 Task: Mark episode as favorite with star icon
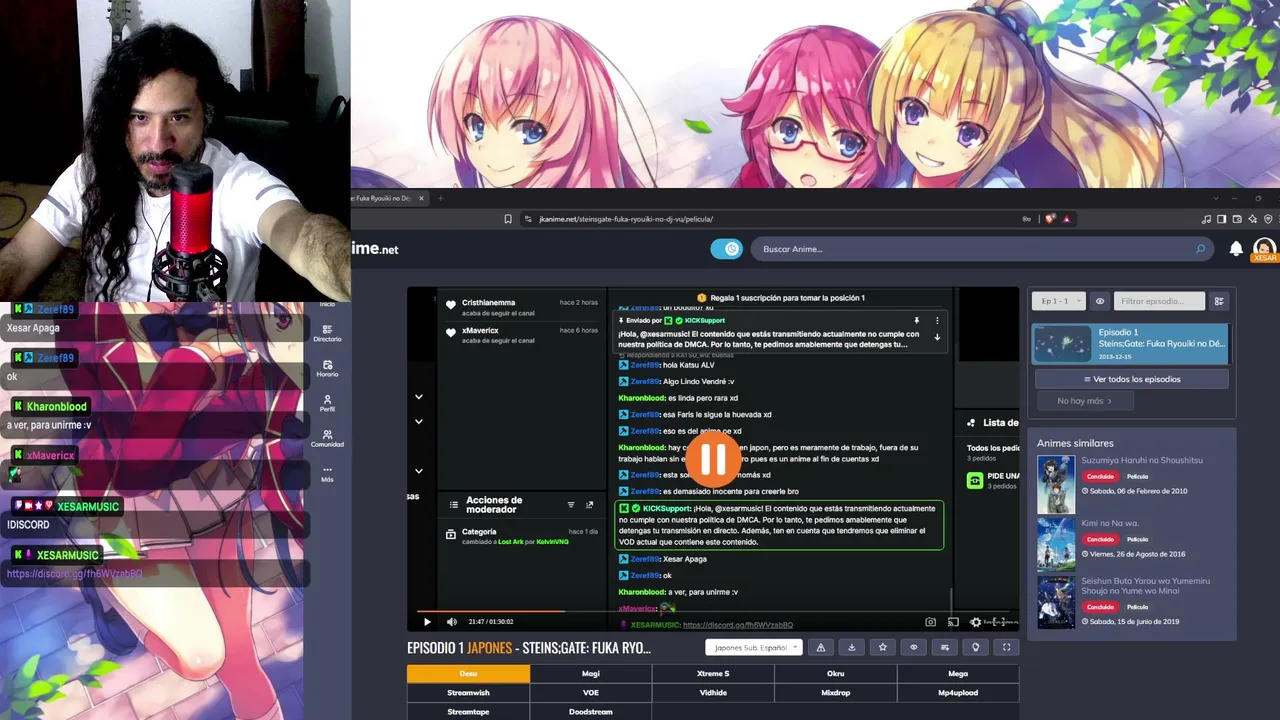[883, 647]
